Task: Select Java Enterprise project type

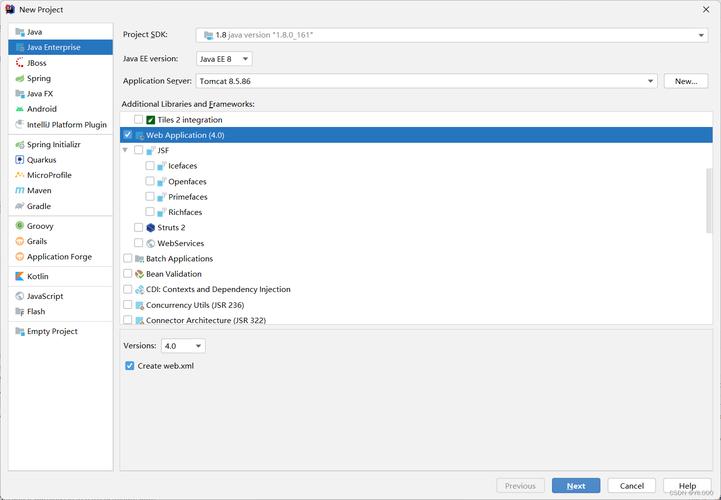Action: [60, 47]
